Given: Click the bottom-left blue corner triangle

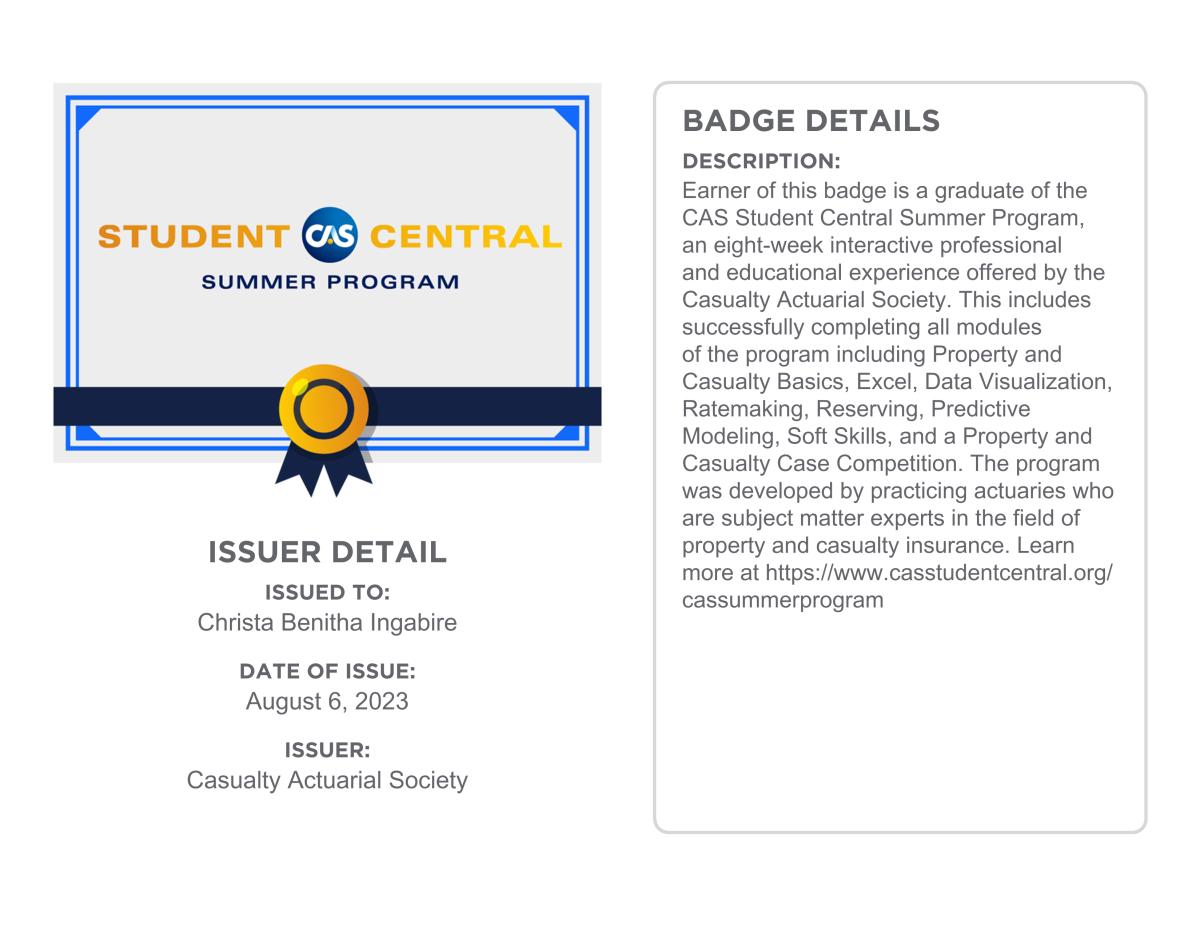Looking at the screenshot, I should click(x=88, y=432).
